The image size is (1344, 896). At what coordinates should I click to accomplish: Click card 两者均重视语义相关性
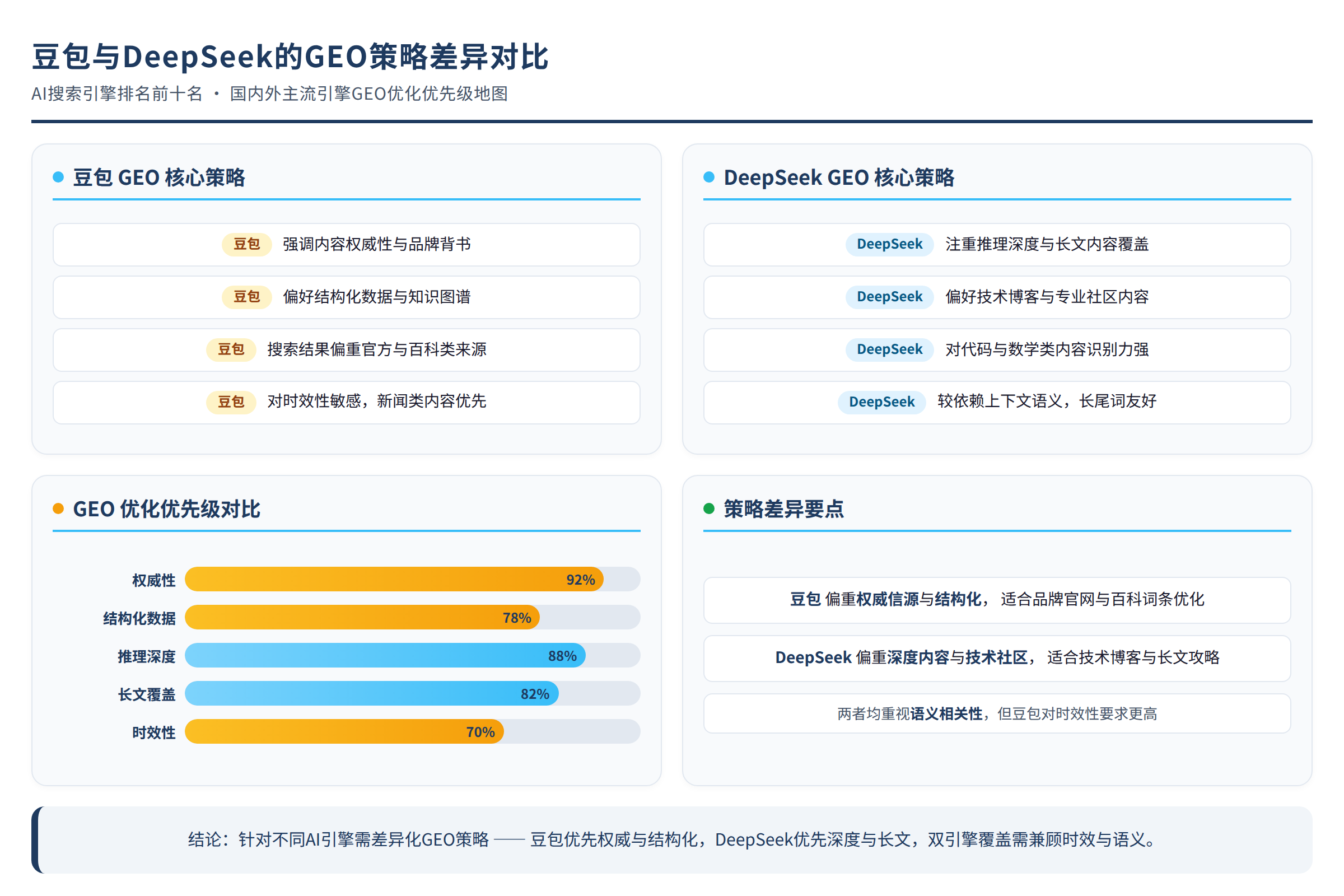(x=997, y=713)
